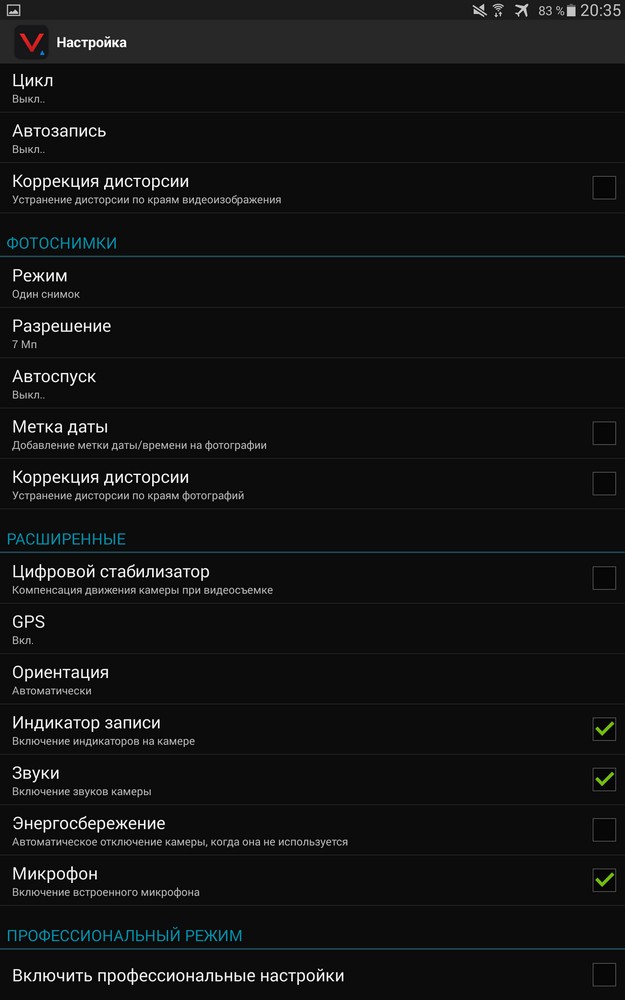
Task: Tap the battery indicator icon
Action: (x=571, y=10)
